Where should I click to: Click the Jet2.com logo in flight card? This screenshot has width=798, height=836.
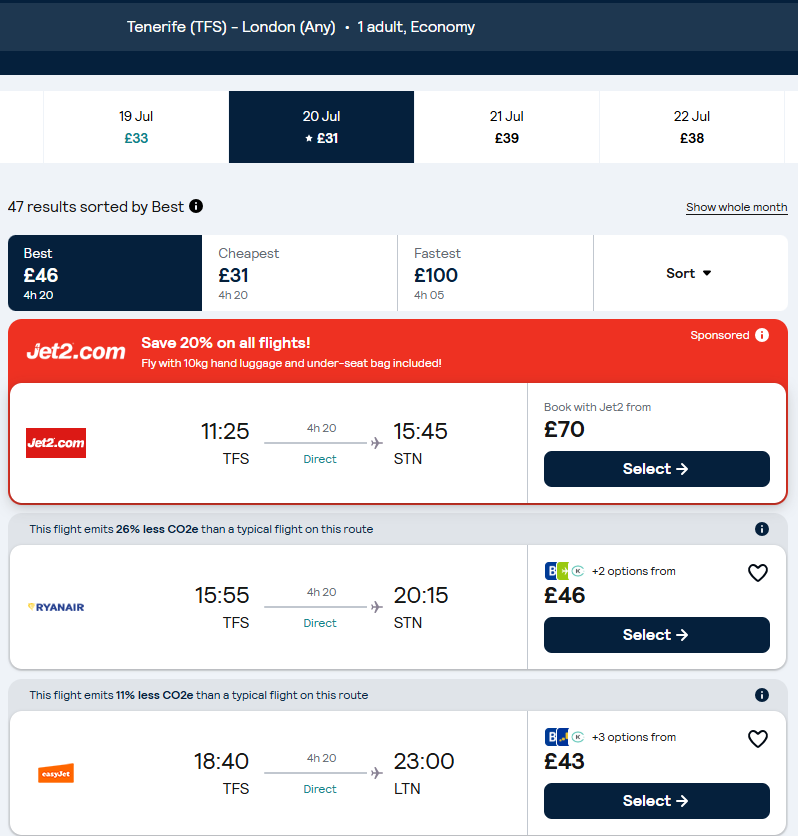pos(56,443)
